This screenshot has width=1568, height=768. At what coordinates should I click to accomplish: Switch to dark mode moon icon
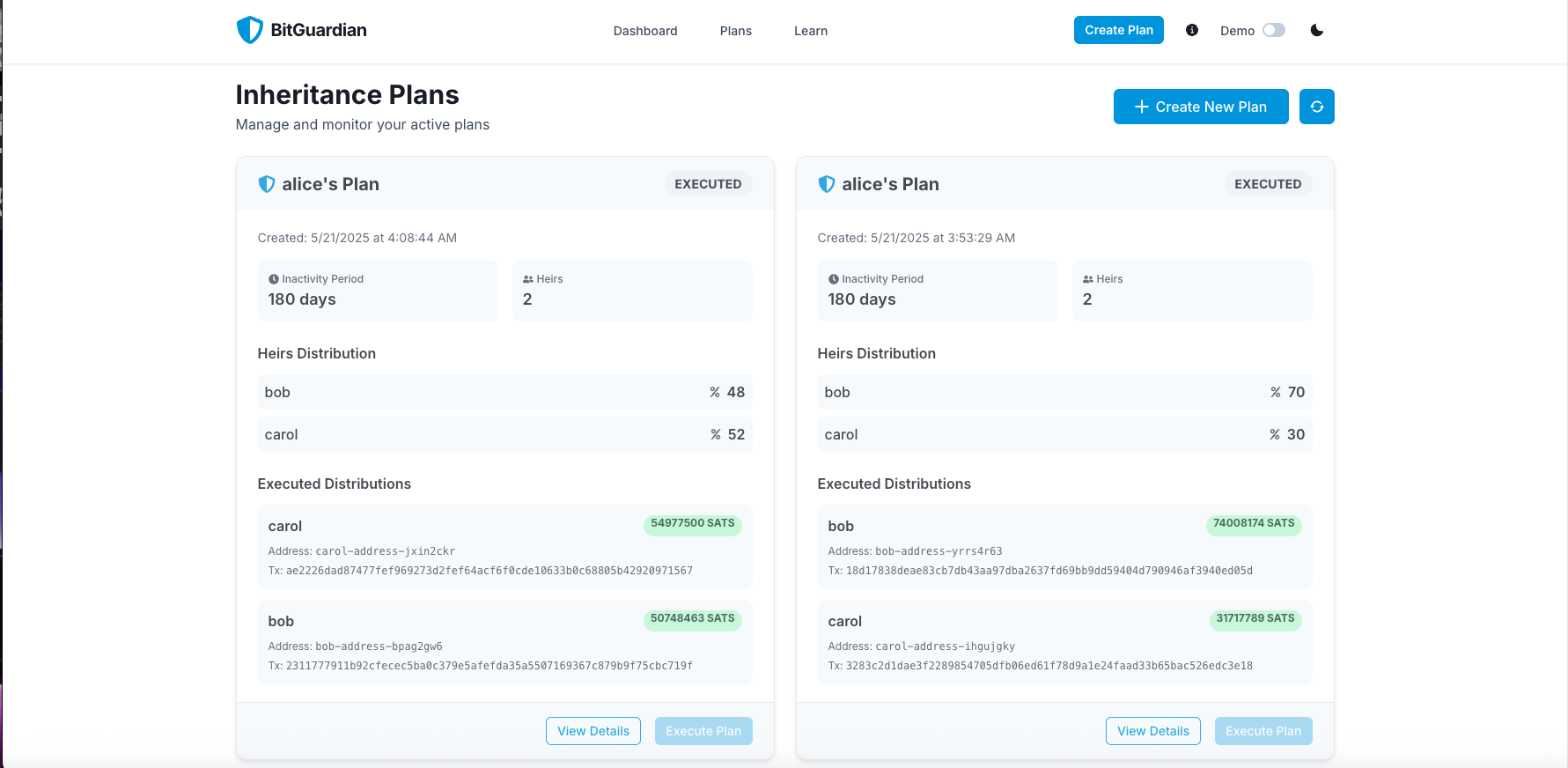[x=1317, y=30]
